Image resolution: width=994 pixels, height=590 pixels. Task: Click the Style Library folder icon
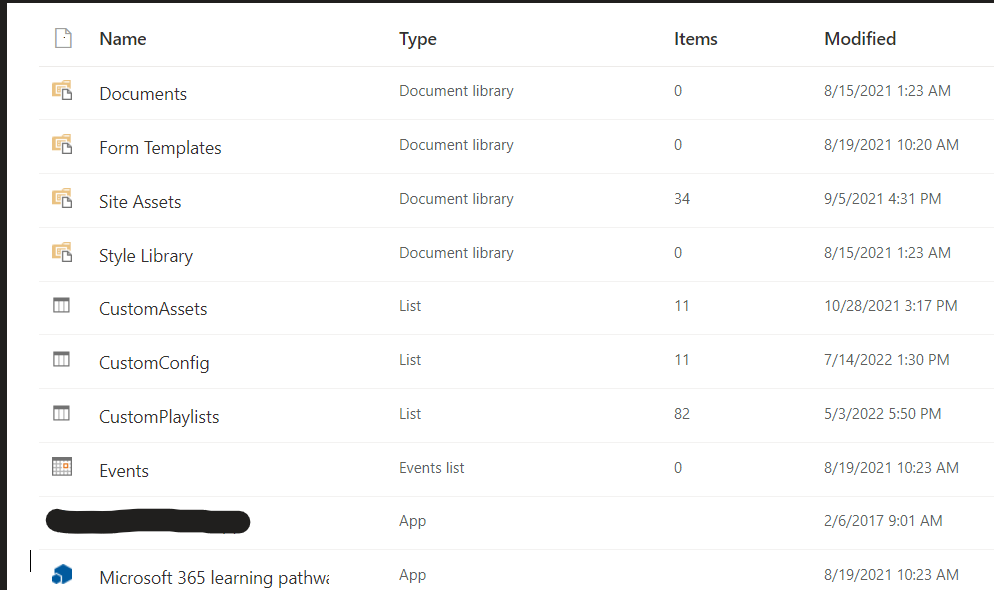[x=61, y=252]
